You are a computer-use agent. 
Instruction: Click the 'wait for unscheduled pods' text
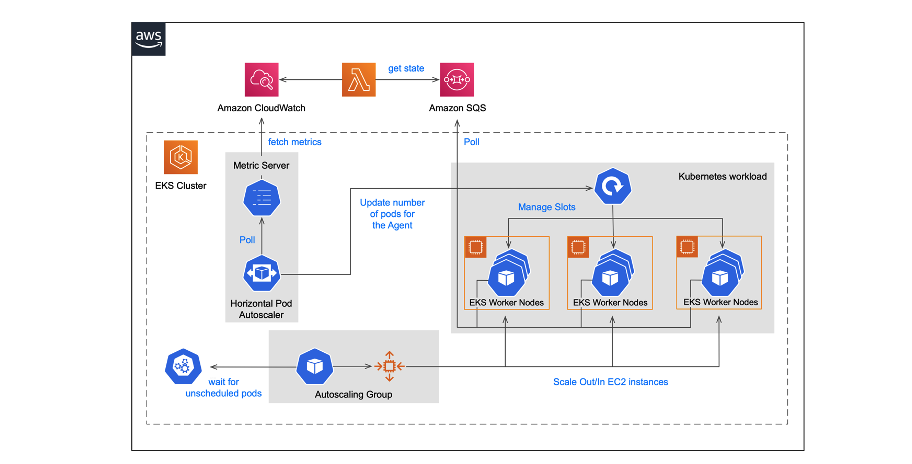[223, 388]
